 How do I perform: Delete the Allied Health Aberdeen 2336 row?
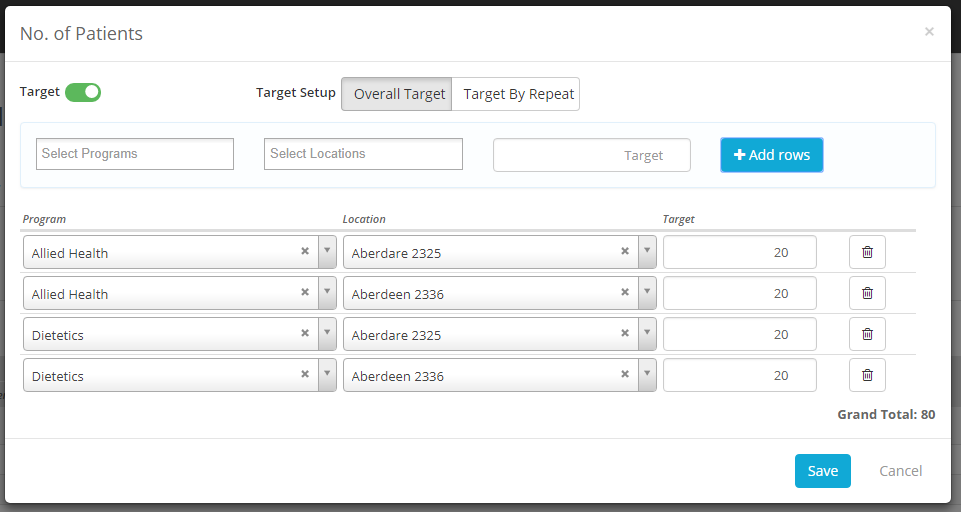[867, 294]
